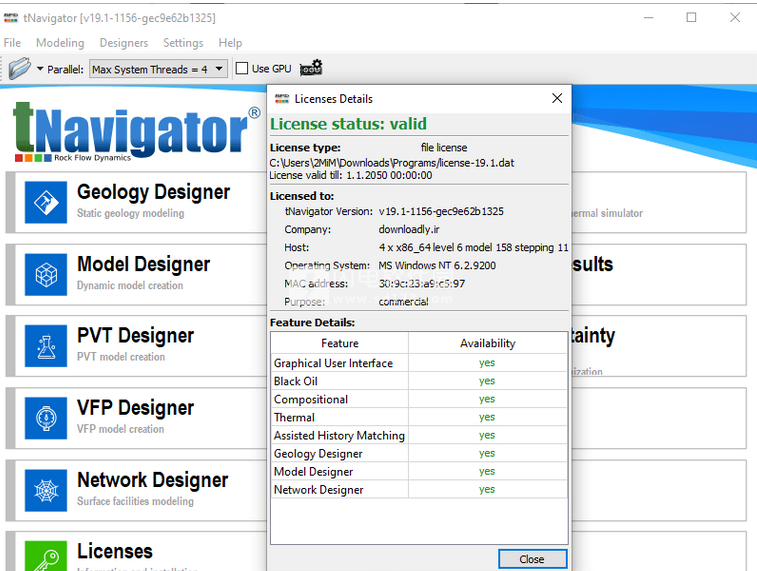Image resolution: width=757 pixels, height=571 pixels.
Task: Click yes availability for Black Oil
Action: [487, 381]
